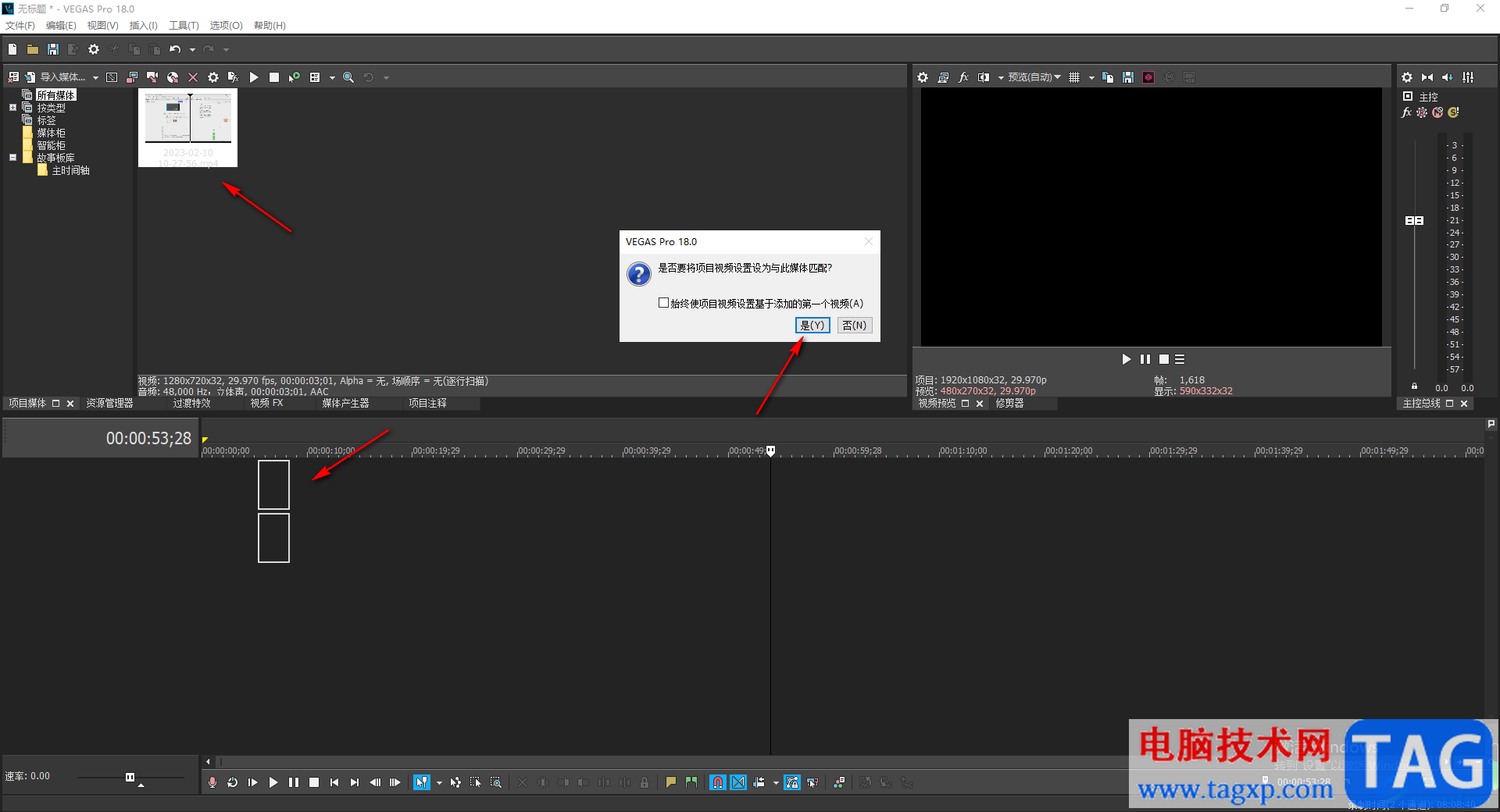The height and width of the screenshot is (812, 1500).
Task: Click No in the VEGAS Pro dialog
Action: tap(855, 326)
